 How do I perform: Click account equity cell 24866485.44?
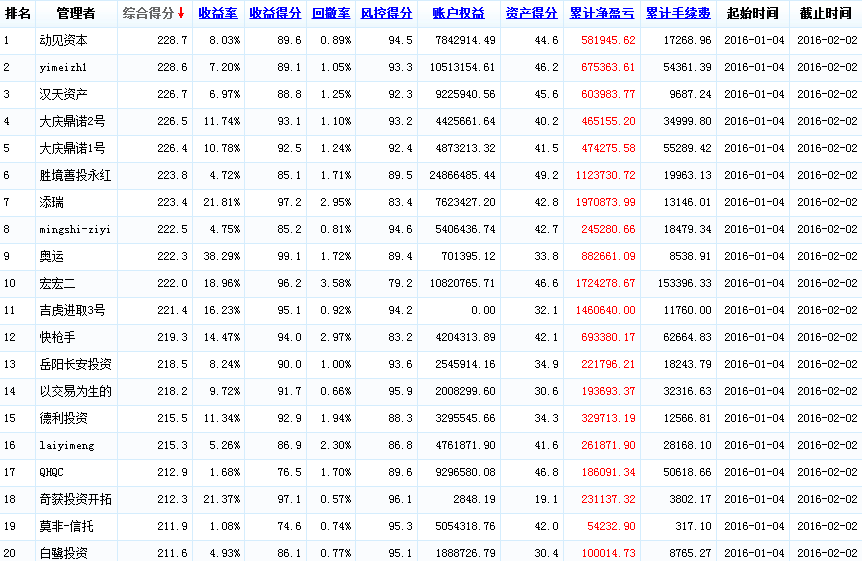[x=462, y=175]
